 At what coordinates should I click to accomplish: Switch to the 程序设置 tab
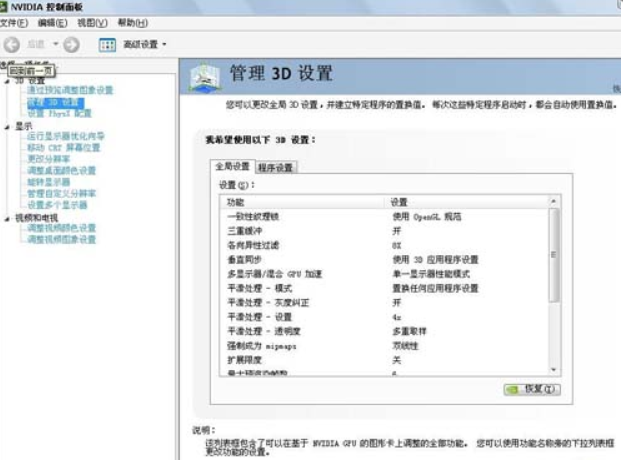click(275, 168)
